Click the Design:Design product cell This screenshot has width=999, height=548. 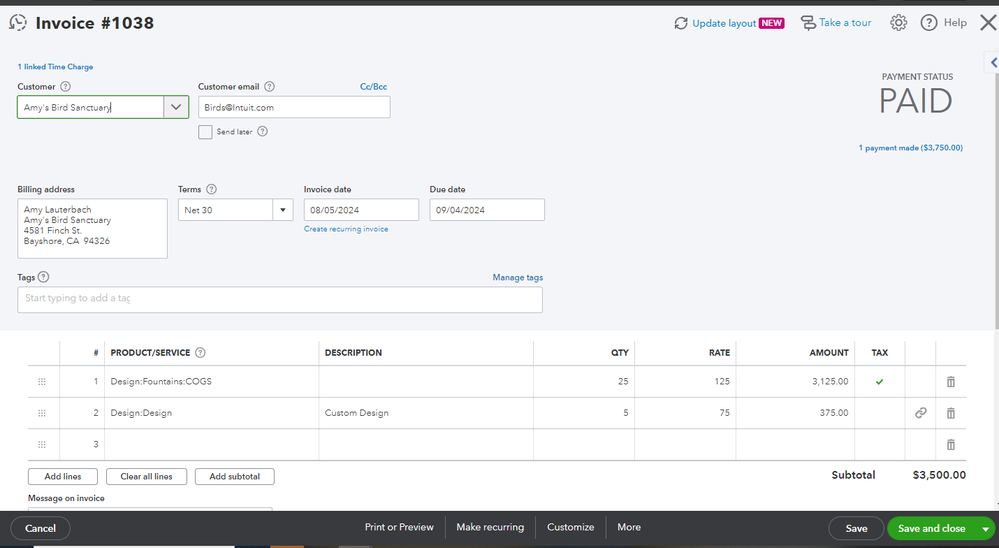pyautogui.click(x=212, y=413)
